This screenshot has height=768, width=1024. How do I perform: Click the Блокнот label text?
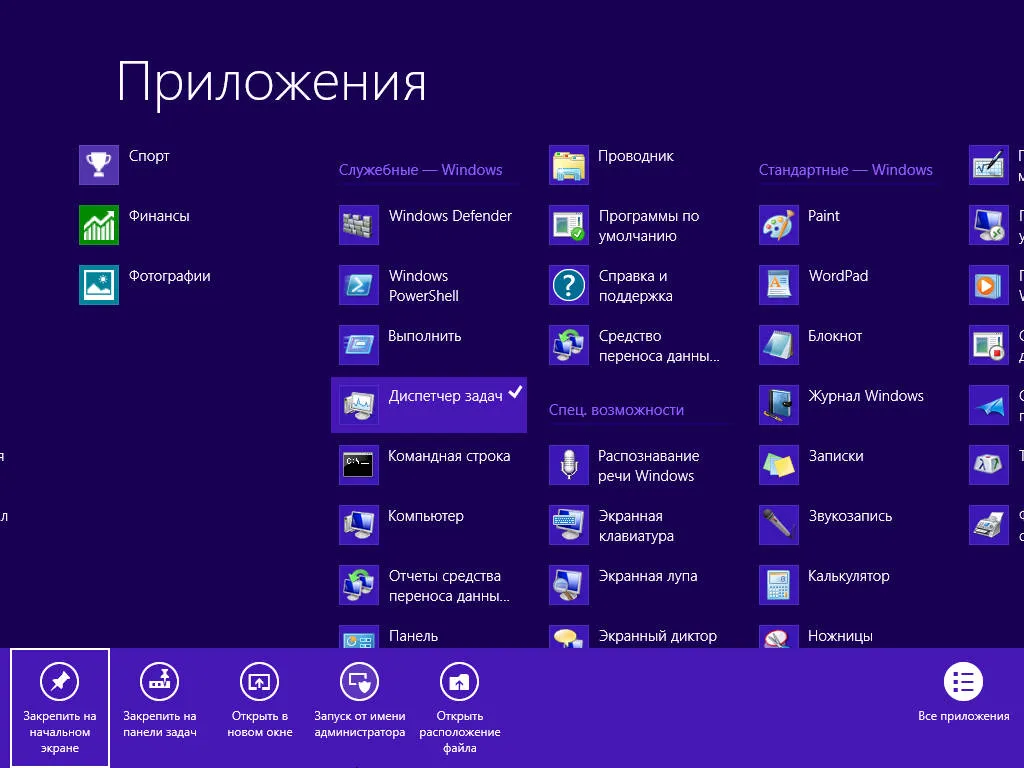[835, 336]
